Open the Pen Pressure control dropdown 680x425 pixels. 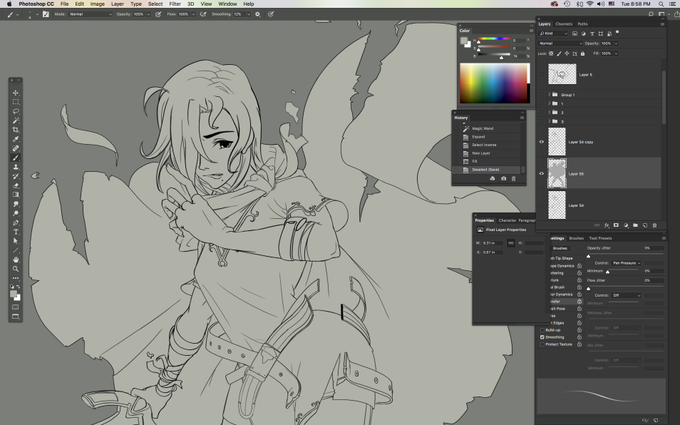pos(626,263)
